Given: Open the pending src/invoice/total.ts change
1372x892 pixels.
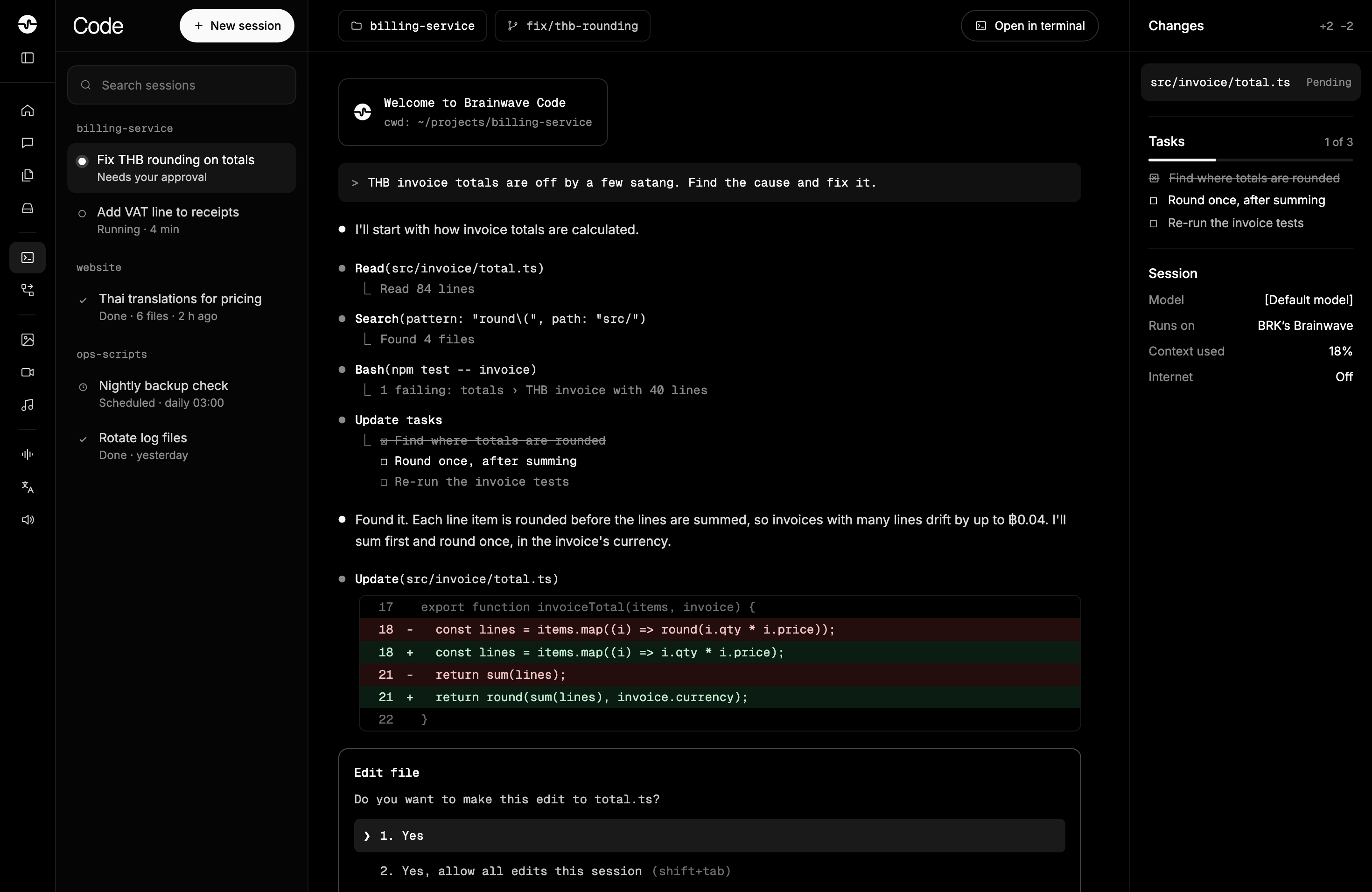Looking at the screenshot, I should click(x=1250, y=83).
